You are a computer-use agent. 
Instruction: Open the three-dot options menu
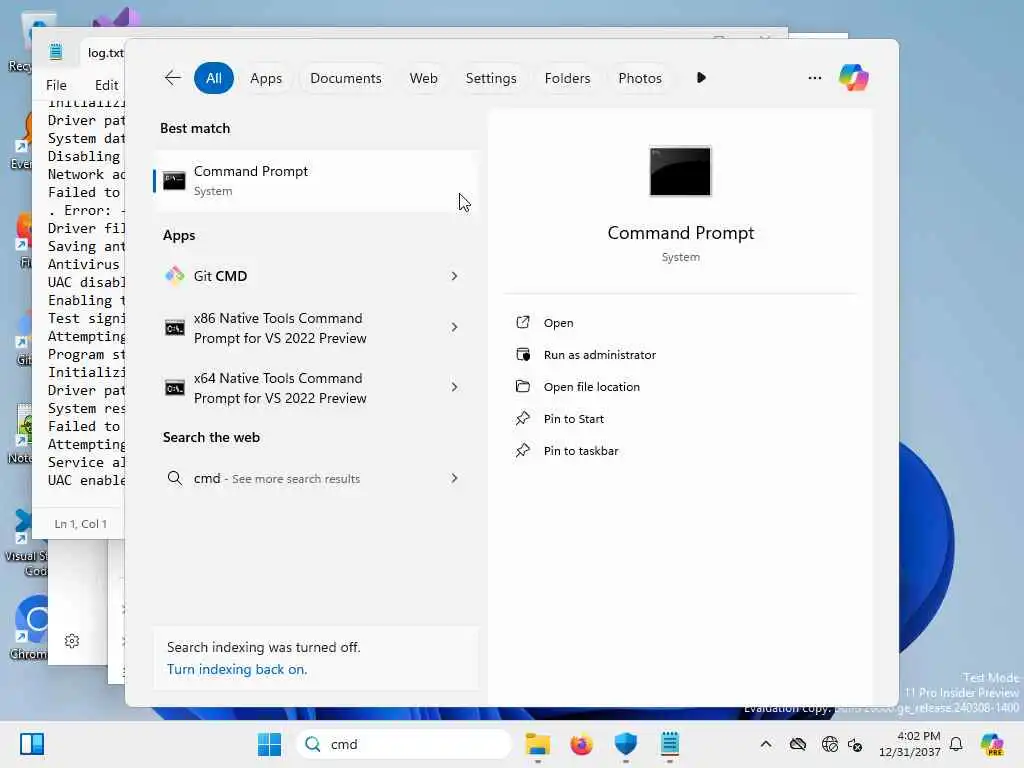814,78
